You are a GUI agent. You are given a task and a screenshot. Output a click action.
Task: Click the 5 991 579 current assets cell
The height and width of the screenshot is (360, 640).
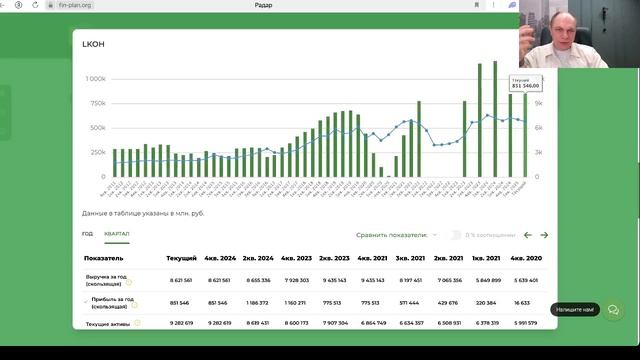[x=526, y=323]
